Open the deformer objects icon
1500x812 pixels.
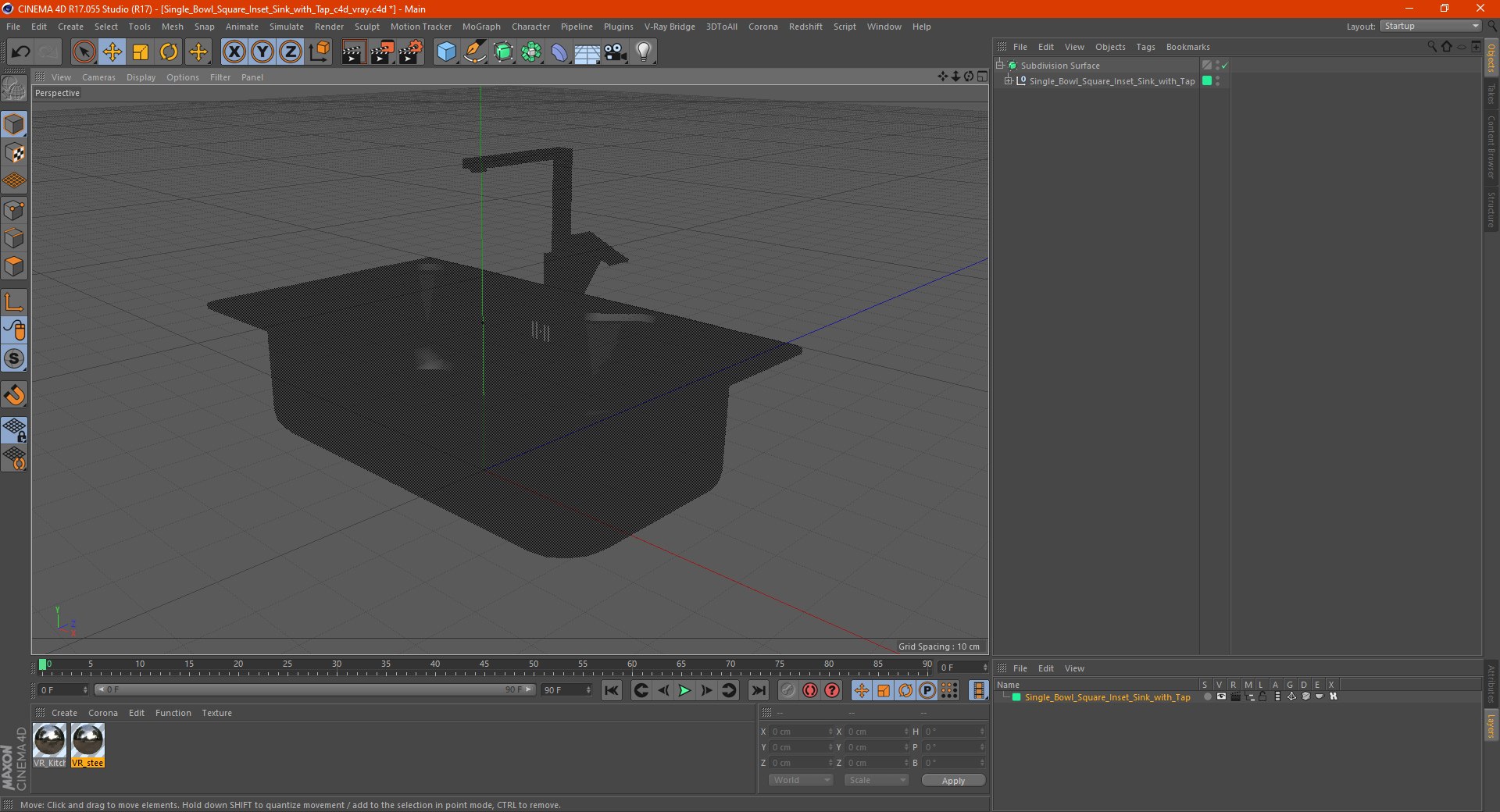(559, 52)
